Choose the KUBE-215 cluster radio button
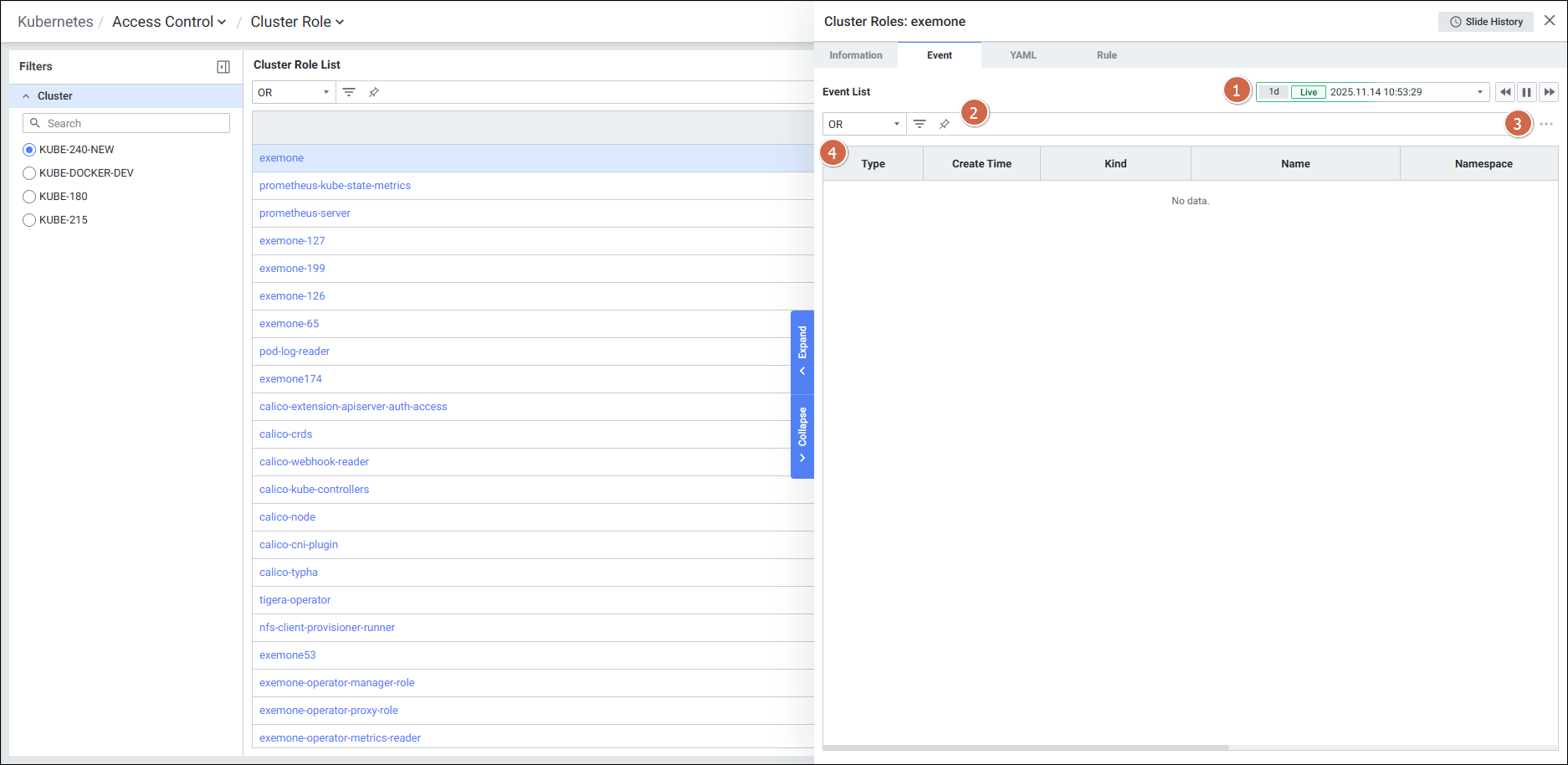Viewport: 1568px width, 765px height. 29,220
